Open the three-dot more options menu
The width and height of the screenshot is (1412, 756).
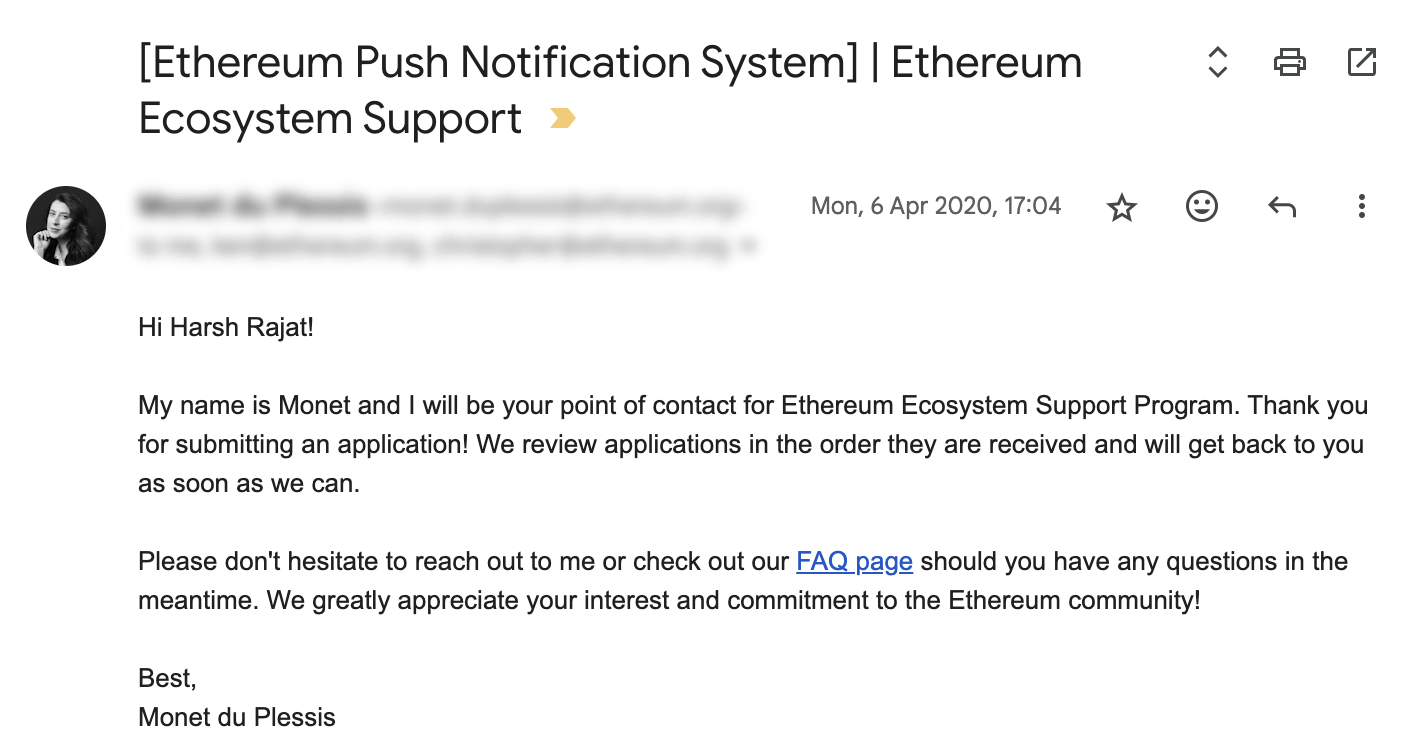1361,207
